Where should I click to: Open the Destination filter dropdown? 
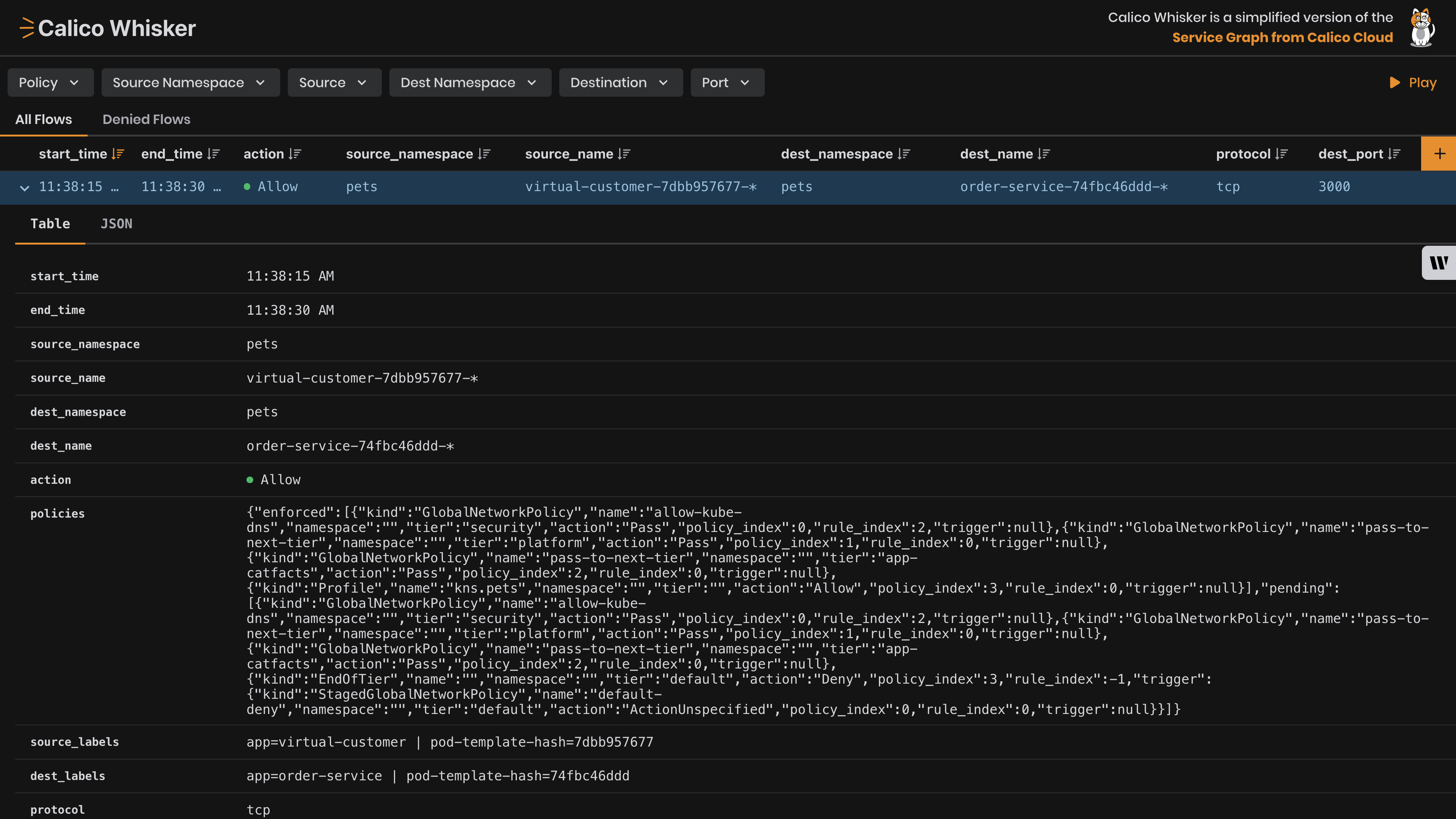pyautogui.click(x=621, y=83)
